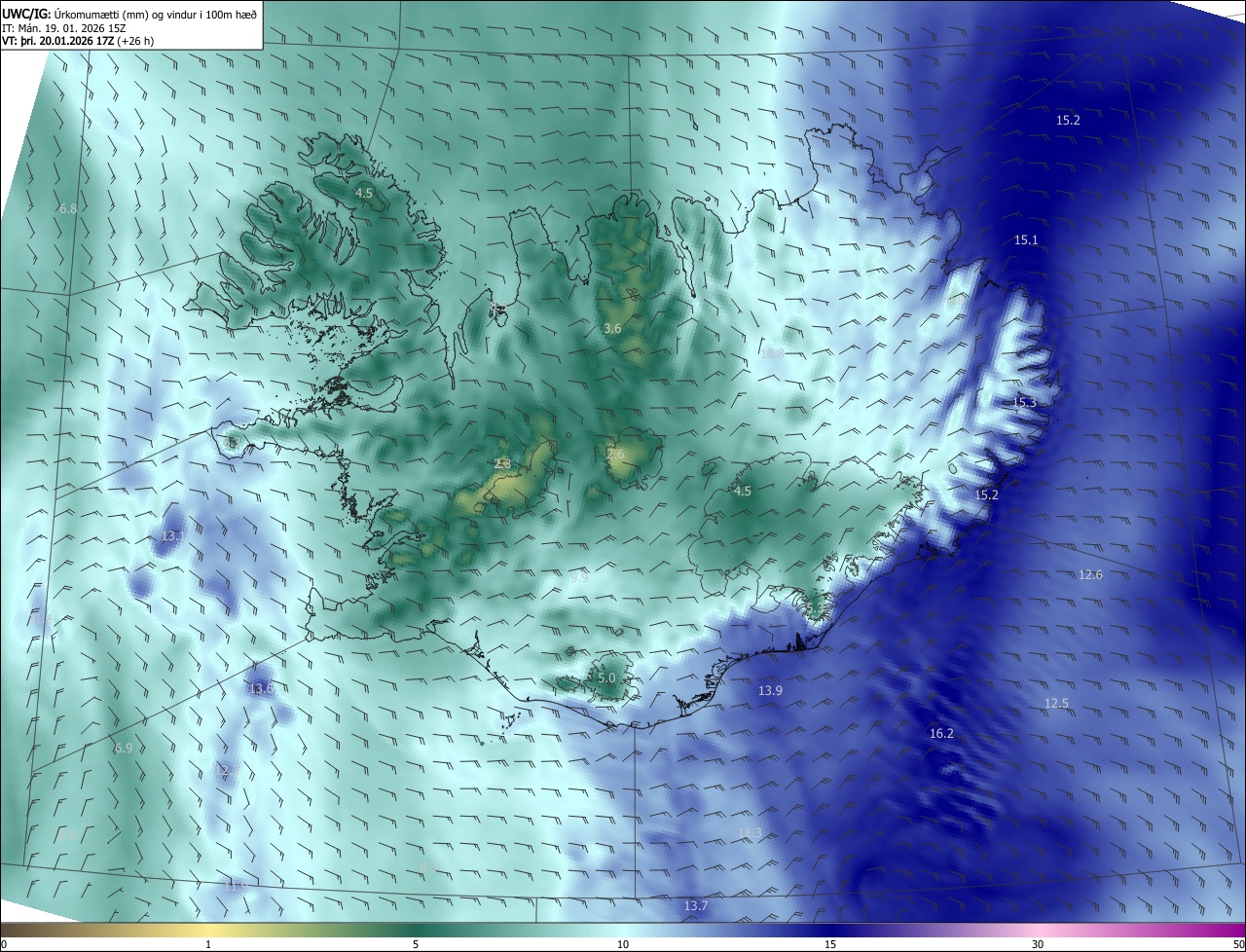Click the 1 tick on the color scale

[208, 944]
